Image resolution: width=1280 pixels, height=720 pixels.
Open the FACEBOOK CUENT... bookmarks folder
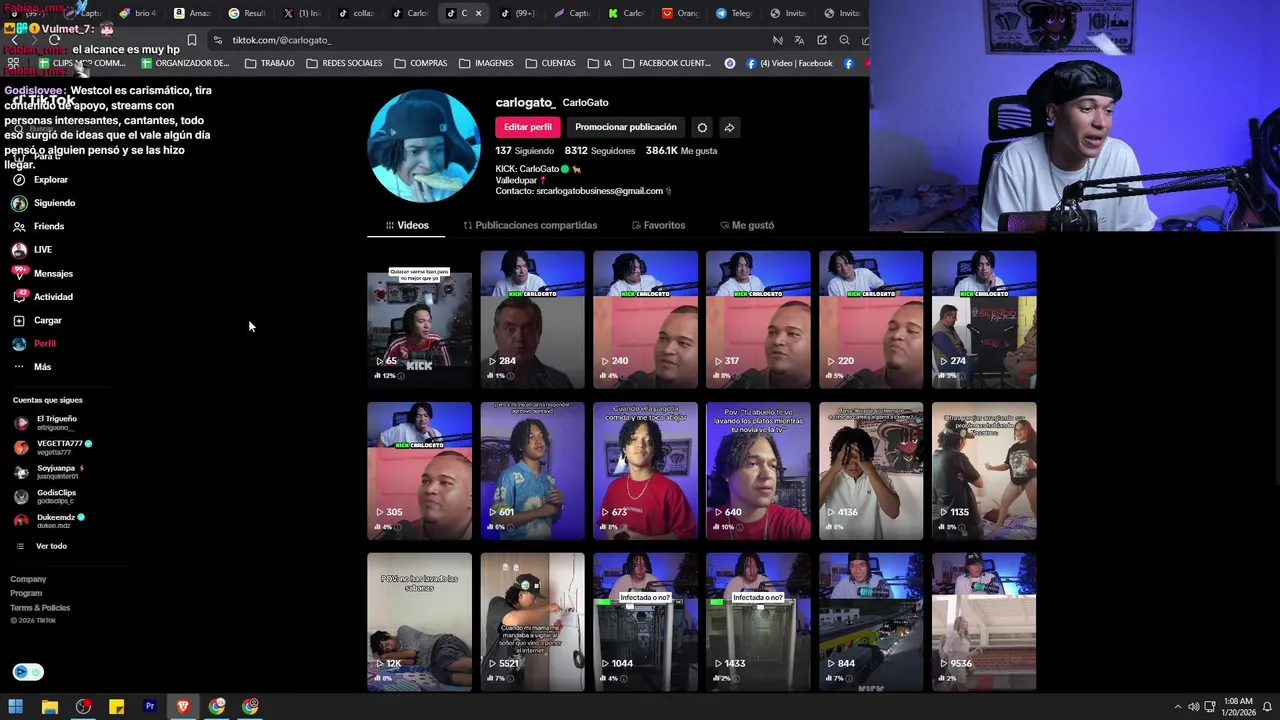[x=666, y=63]
